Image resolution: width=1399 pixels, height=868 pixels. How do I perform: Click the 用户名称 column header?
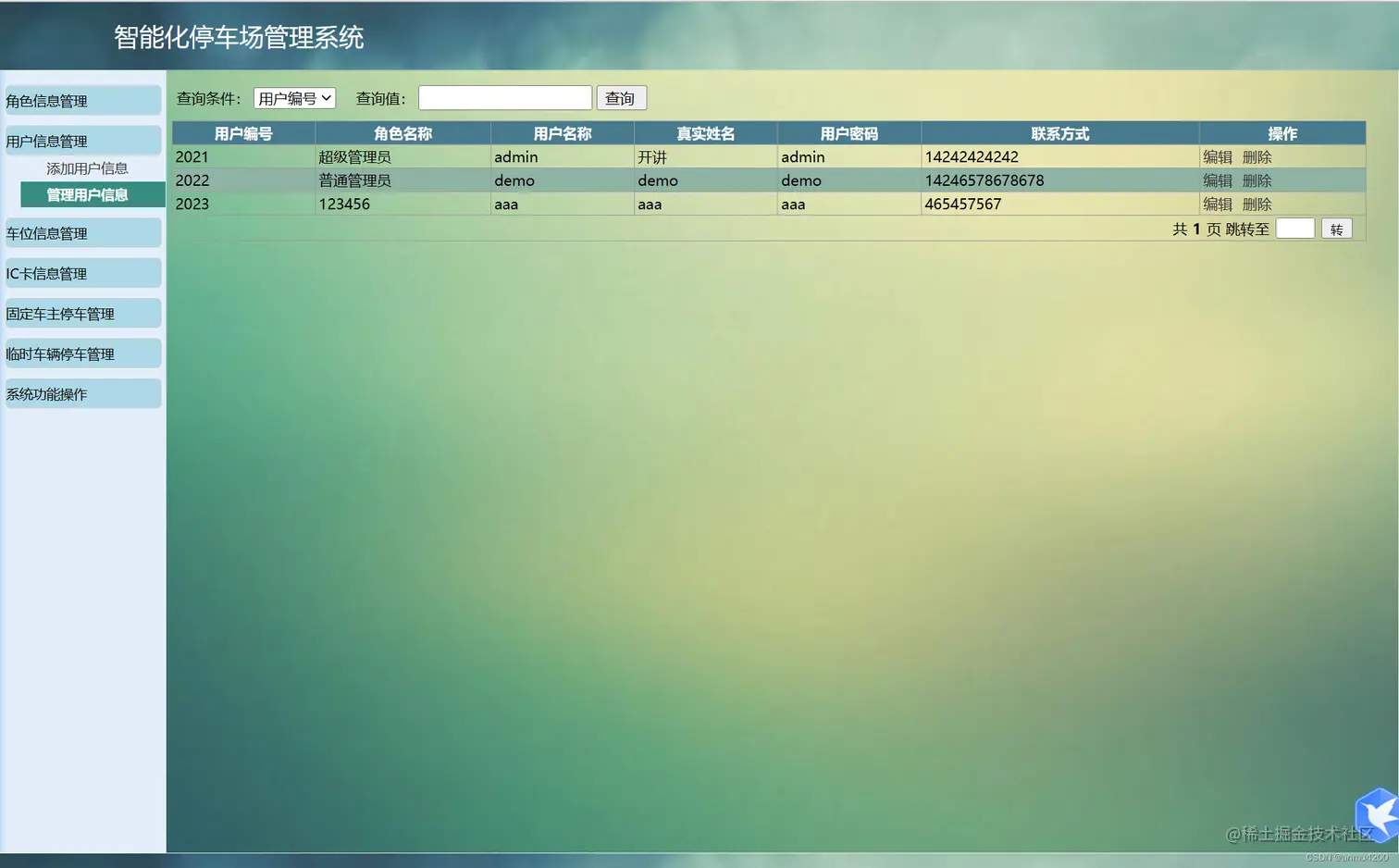(x=563, y=133)
